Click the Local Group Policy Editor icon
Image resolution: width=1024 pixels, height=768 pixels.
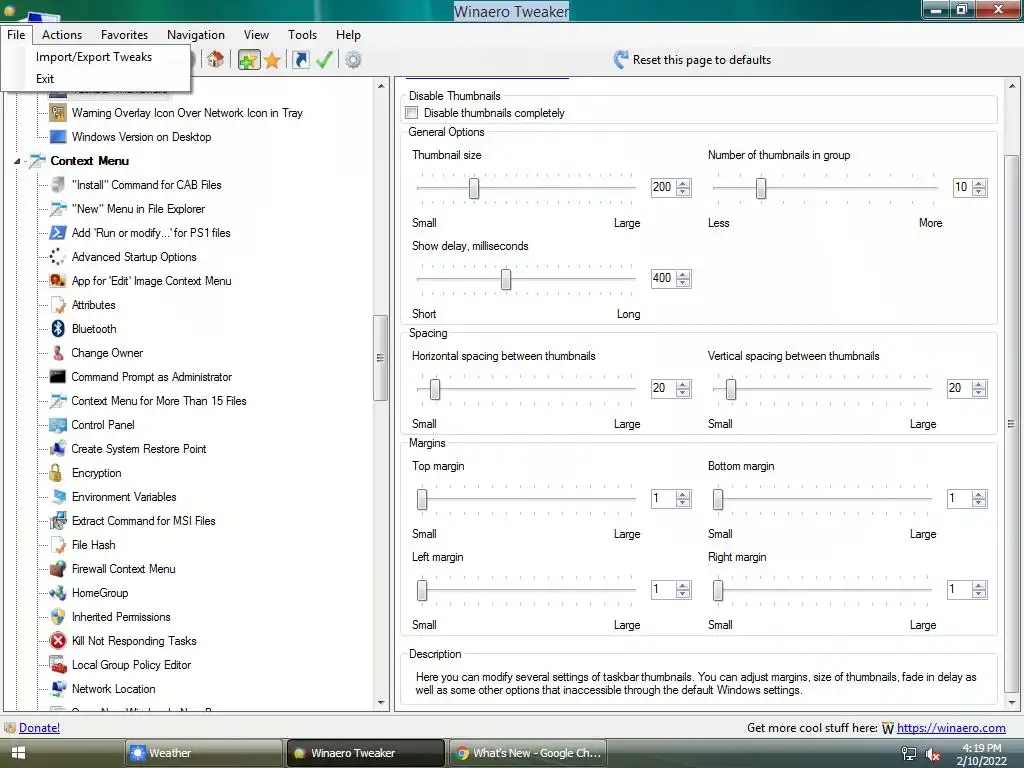58,665
